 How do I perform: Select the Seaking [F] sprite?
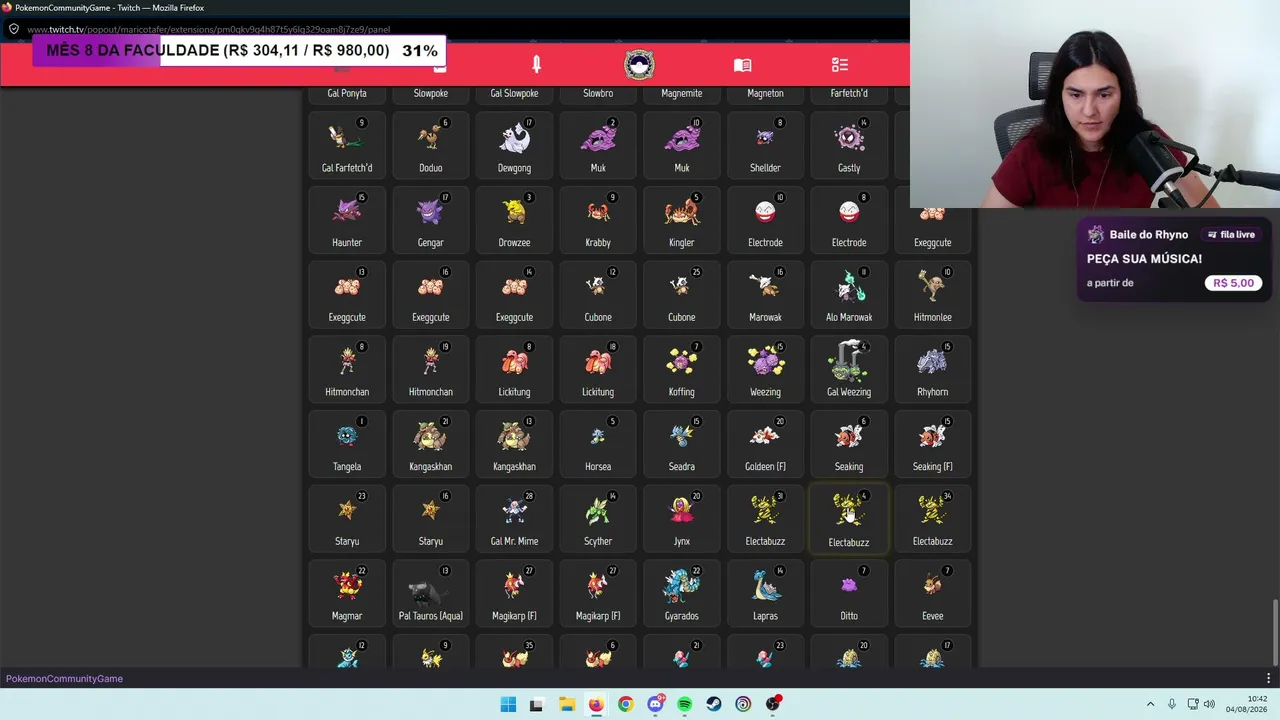[932, 436]
